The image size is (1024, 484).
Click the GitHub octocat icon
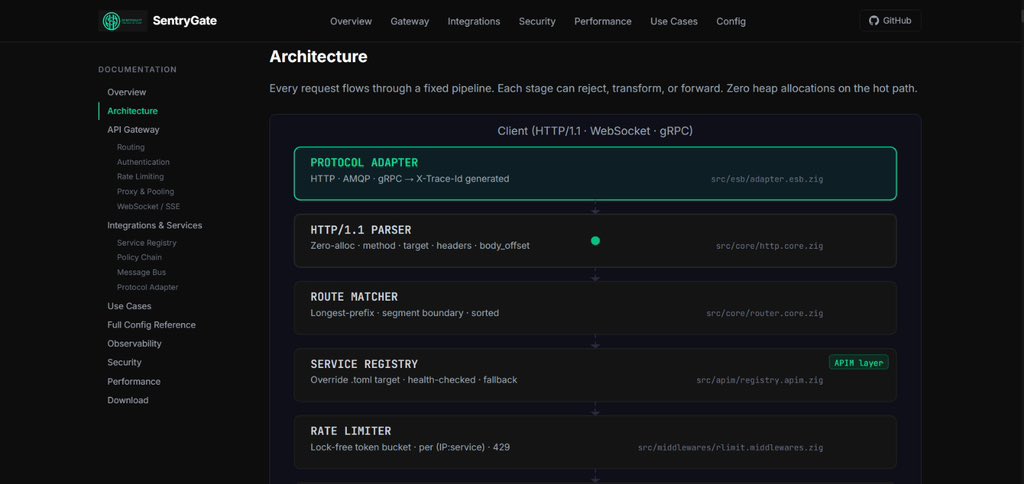tap(874, 21)
